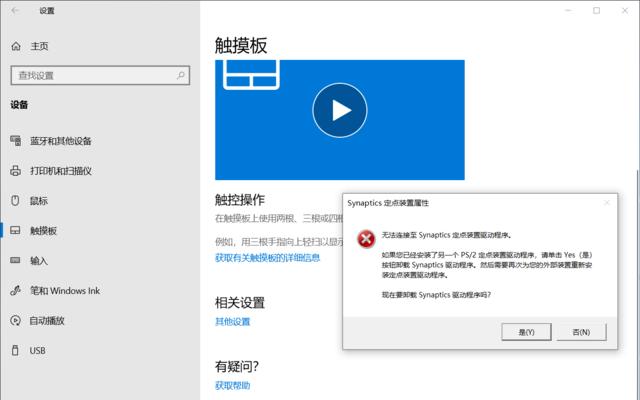Viewport: 640px width, 400px height.
Task: Open 输入 settings page
Action: click(39, 260)
